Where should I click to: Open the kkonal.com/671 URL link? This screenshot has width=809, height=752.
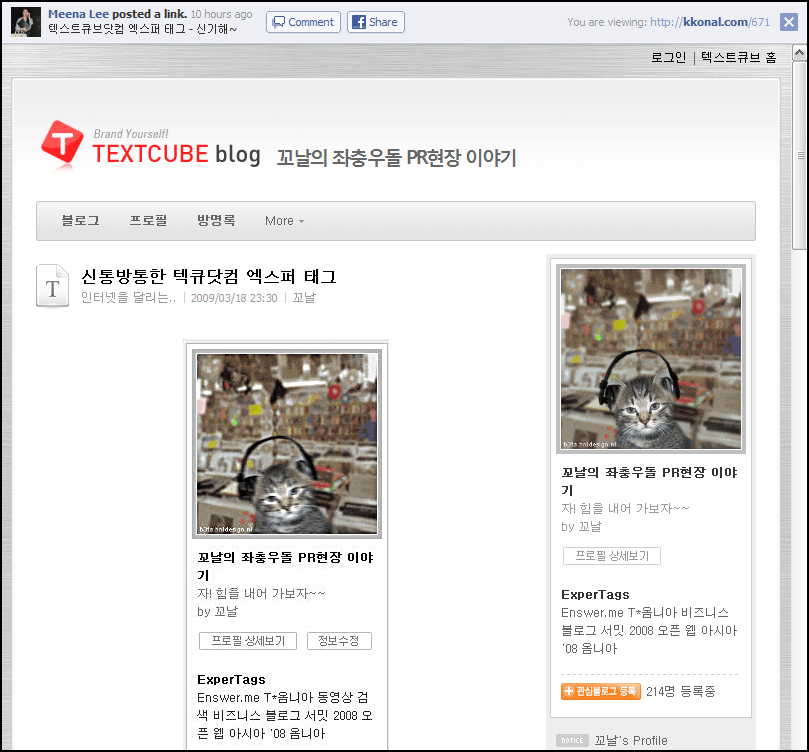[710, 22]
